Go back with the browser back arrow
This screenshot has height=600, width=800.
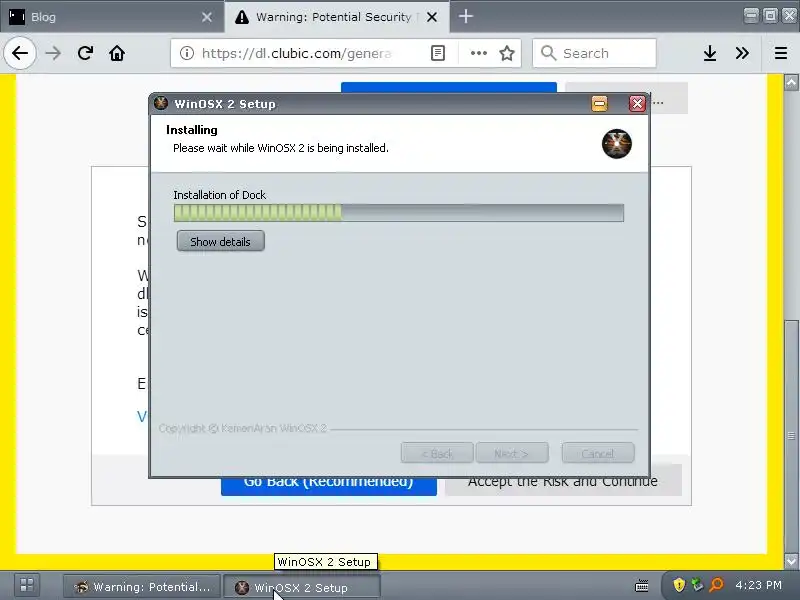pyautogui.click(x=20, y=53)
